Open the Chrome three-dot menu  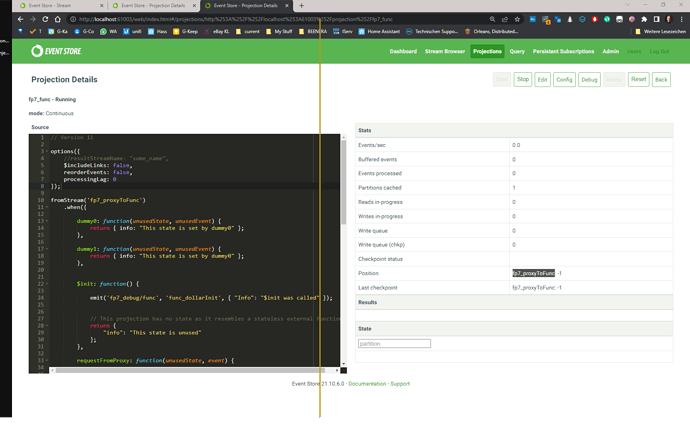681,19
